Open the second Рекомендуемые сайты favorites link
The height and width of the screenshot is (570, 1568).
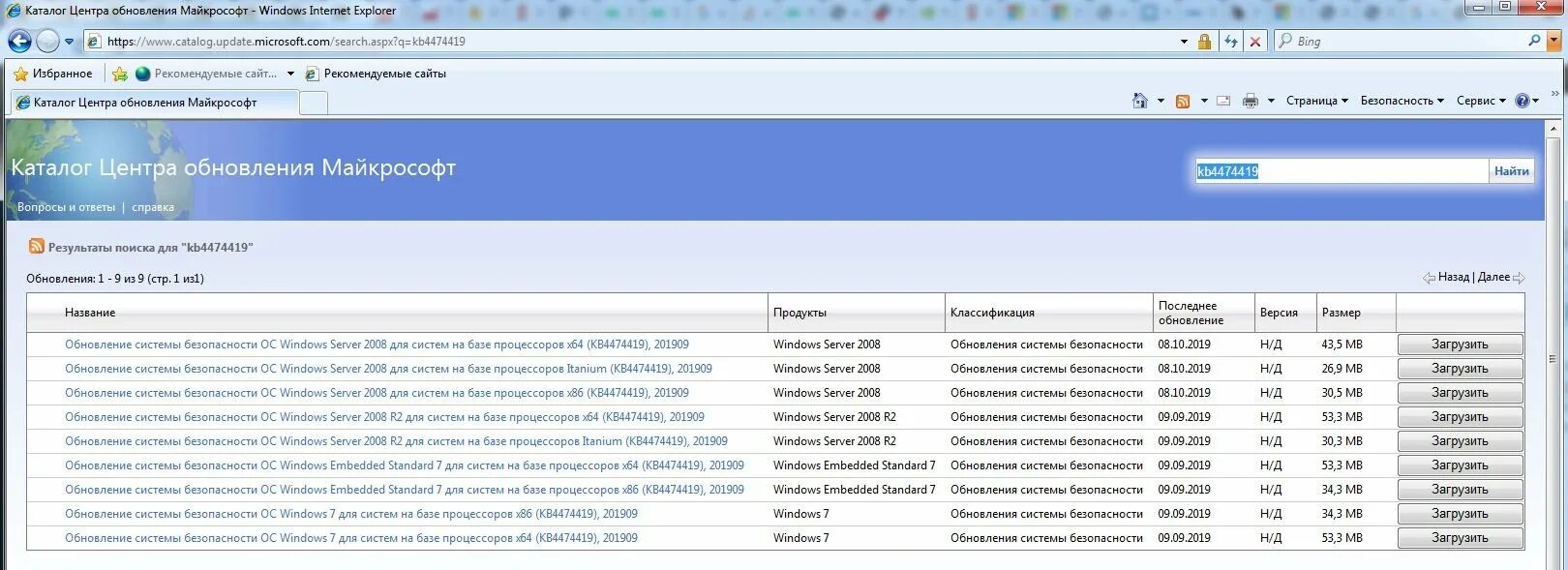tap(376, 74)
